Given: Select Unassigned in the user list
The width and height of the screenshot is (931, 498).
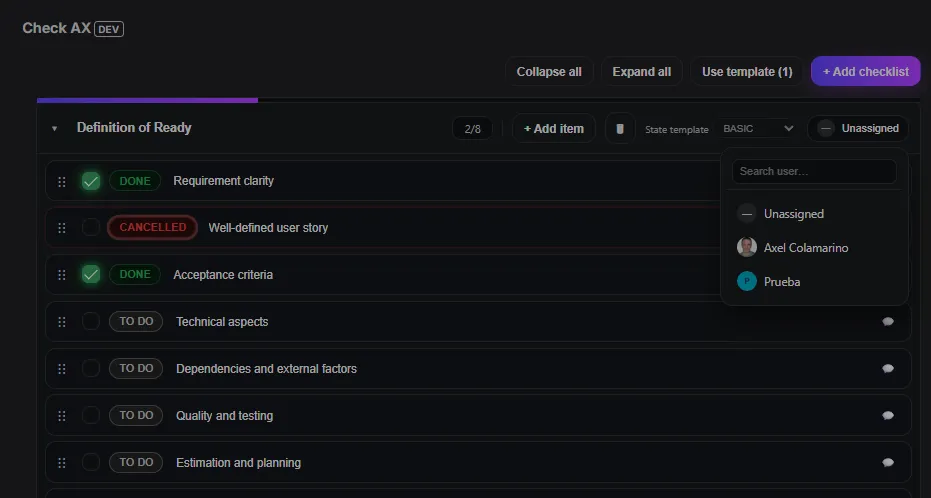Looking at the screenshot, I should coord(814,214).
